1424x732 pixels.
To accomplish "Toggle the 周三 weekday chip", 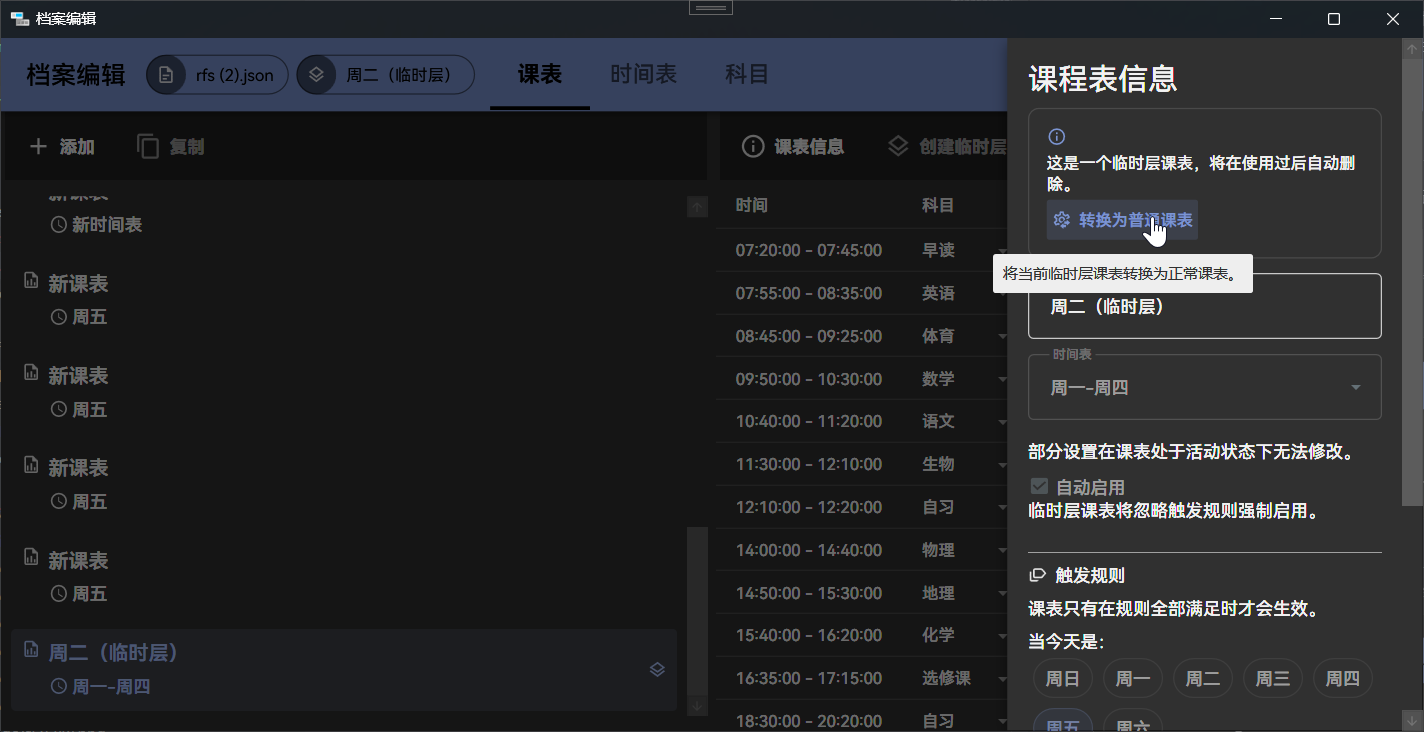I will click(x=1272, y=679).
